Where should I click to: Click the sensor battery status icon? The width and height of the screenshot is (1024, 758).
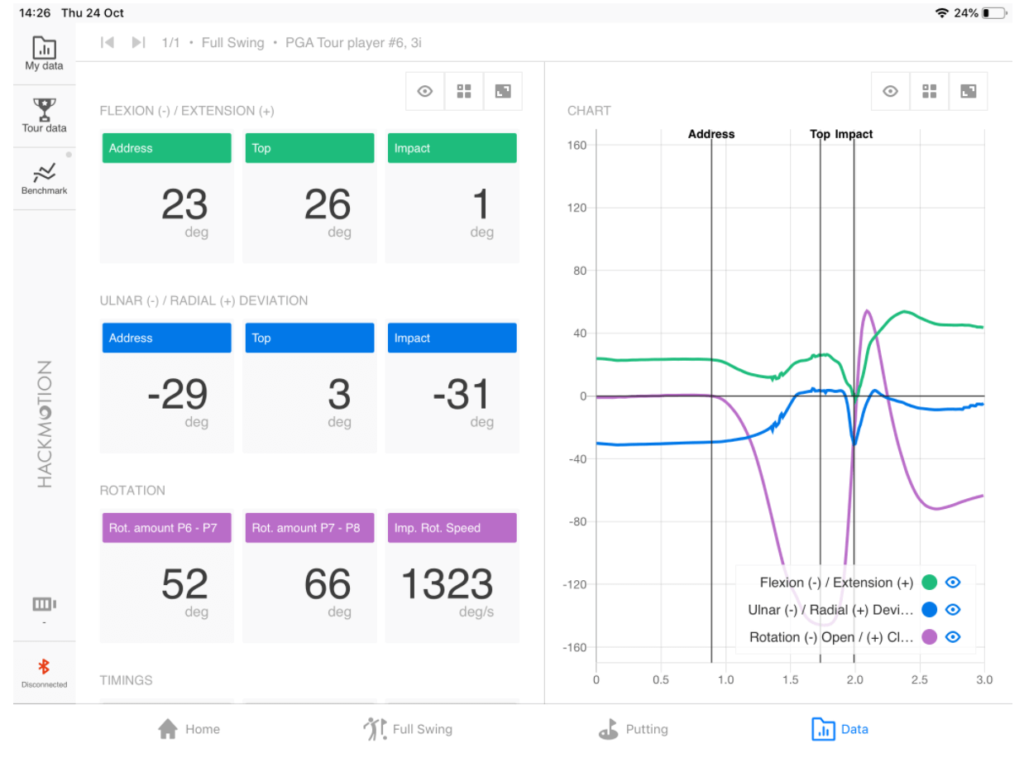(x=44, y=604)
